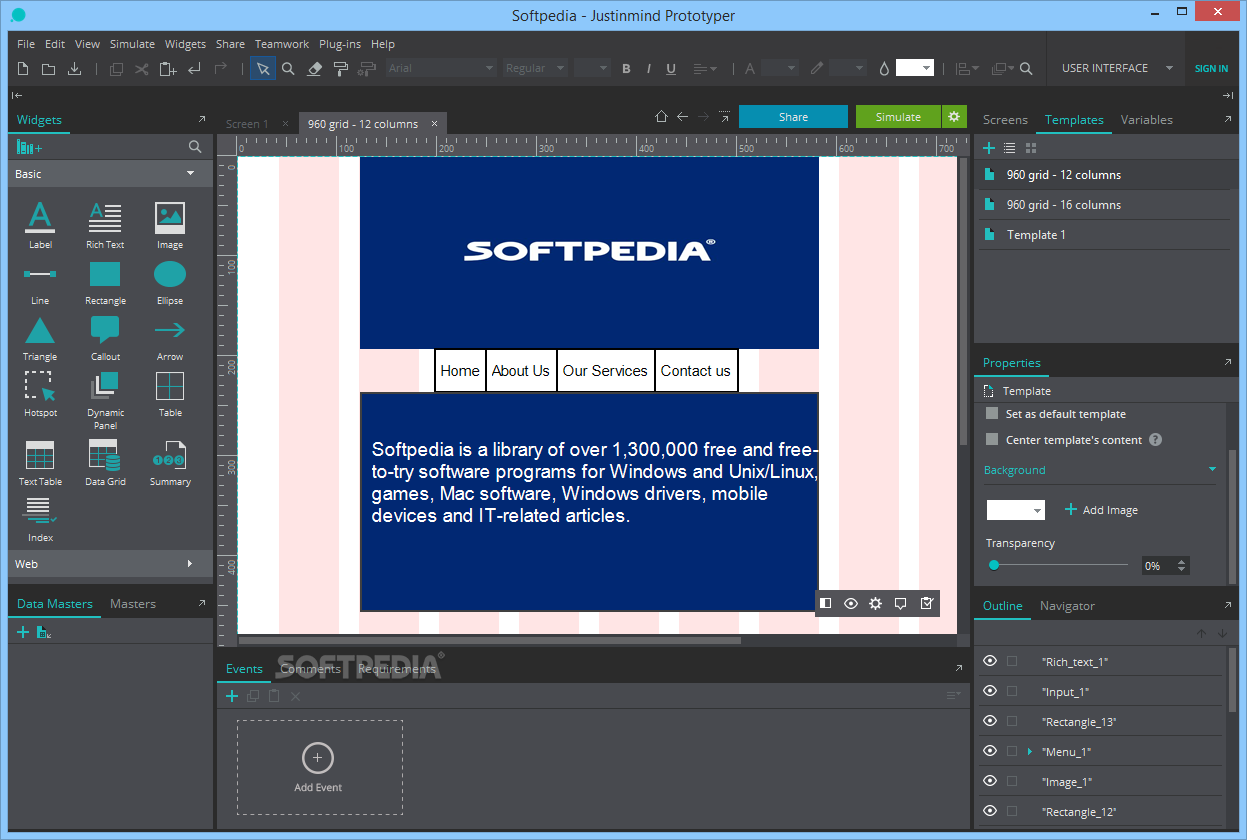
Task: Check Set as default template
Action: [992, 414]
